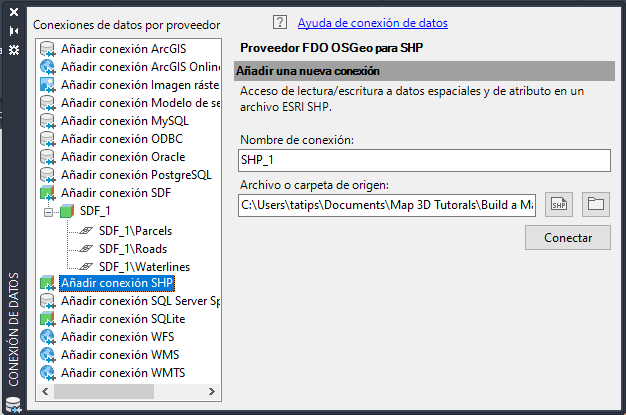
Task: Select the SDF_1\Parcels feature source
Action: 134,230
